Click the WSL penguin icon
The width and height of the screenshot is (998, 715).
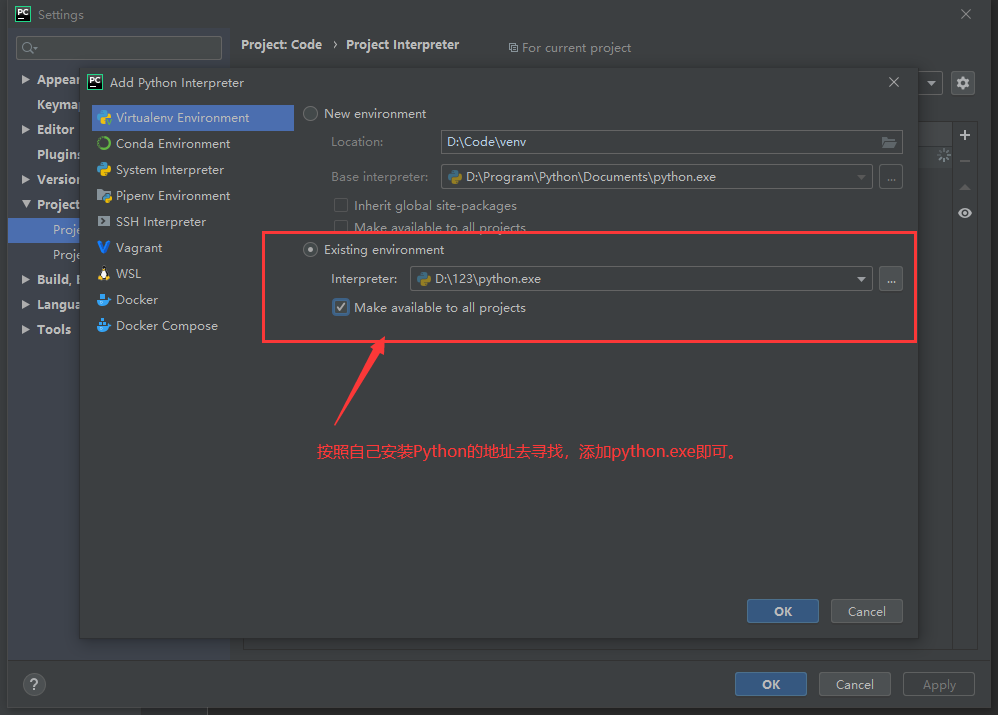tap(104, 274)
